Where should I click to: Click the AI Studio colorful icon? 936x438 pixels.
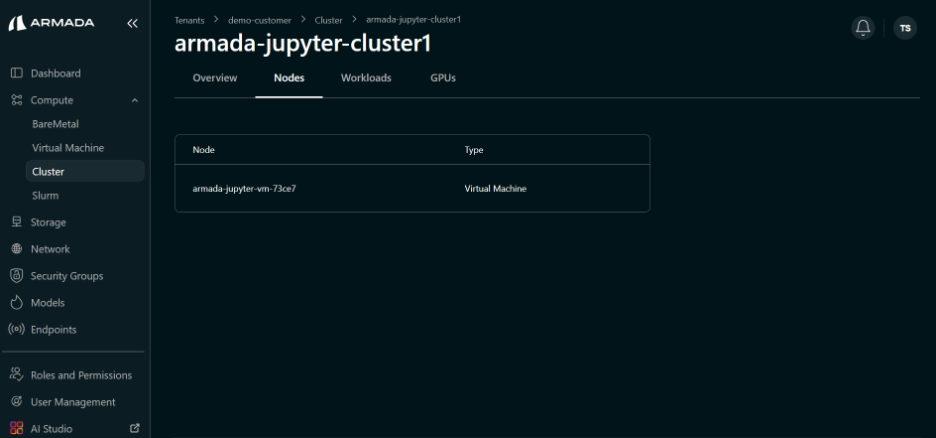point(17,428)
